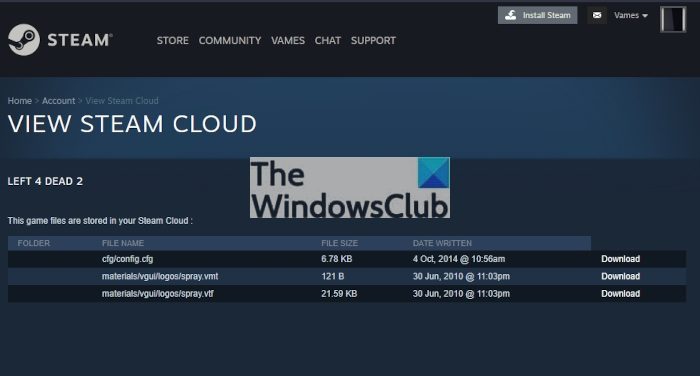Select the materials/vgui/logos/spray.vtf file name
The height and width of the screenshot is (376, 700).
point(158,294)
